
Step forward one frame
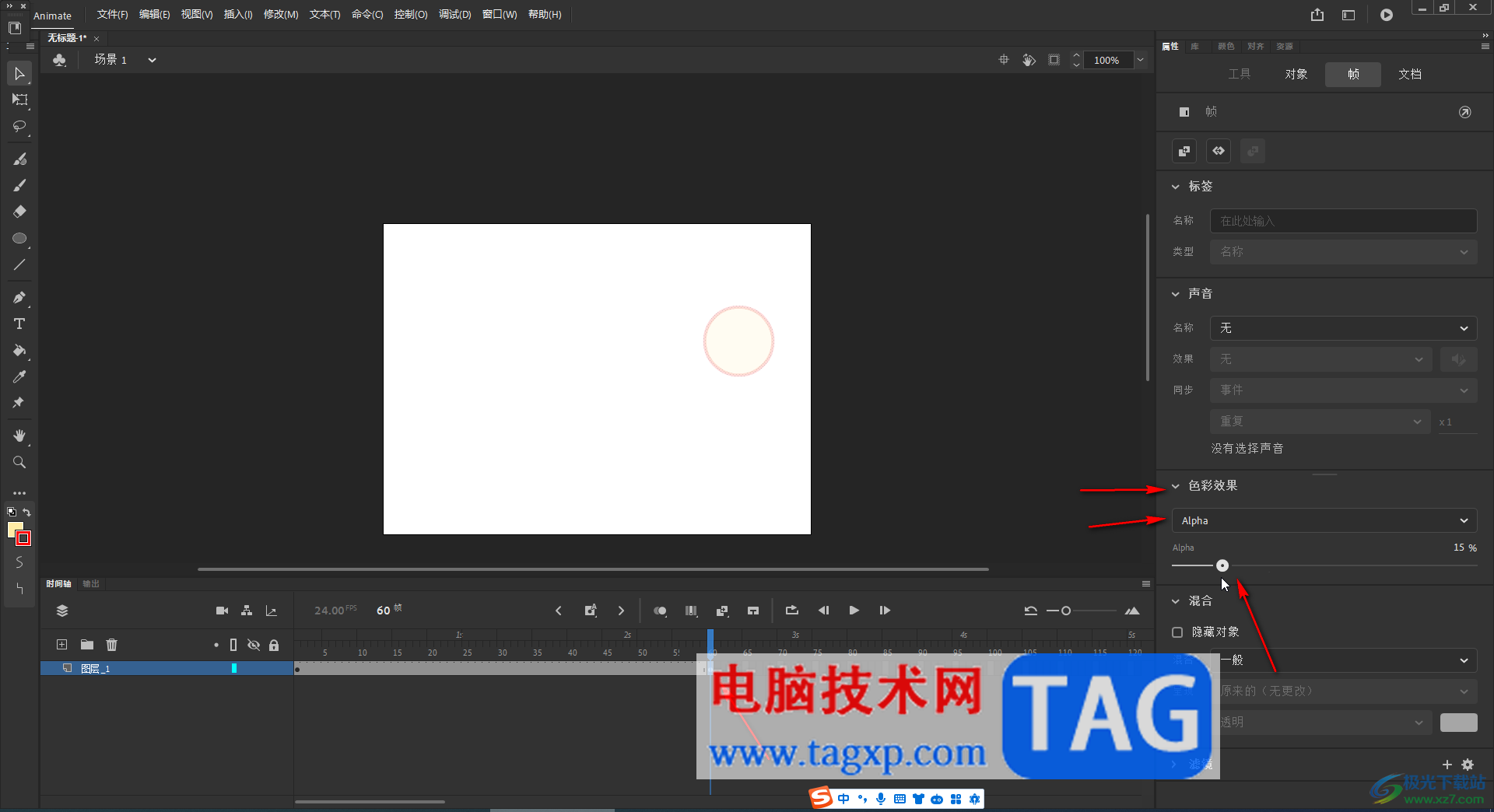(885, 611)
